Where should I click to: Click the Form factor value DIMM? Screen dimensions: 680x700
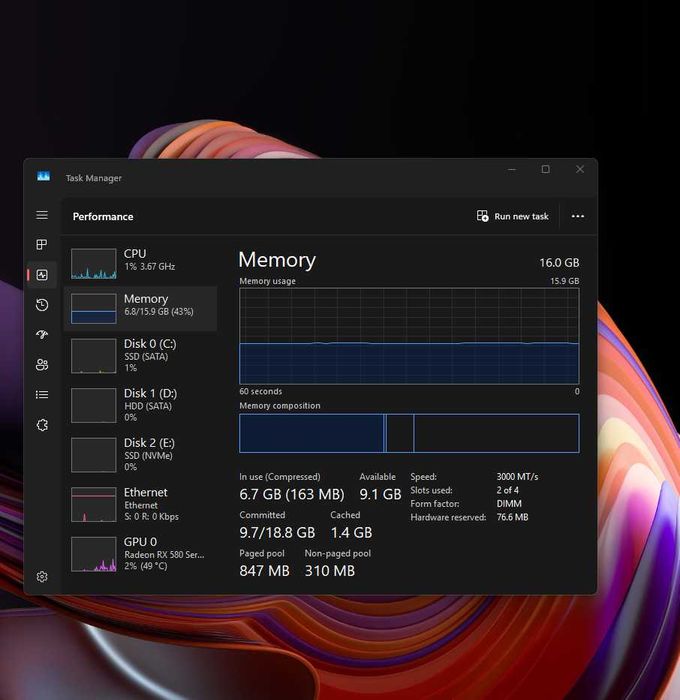click(x=509, y=504)
